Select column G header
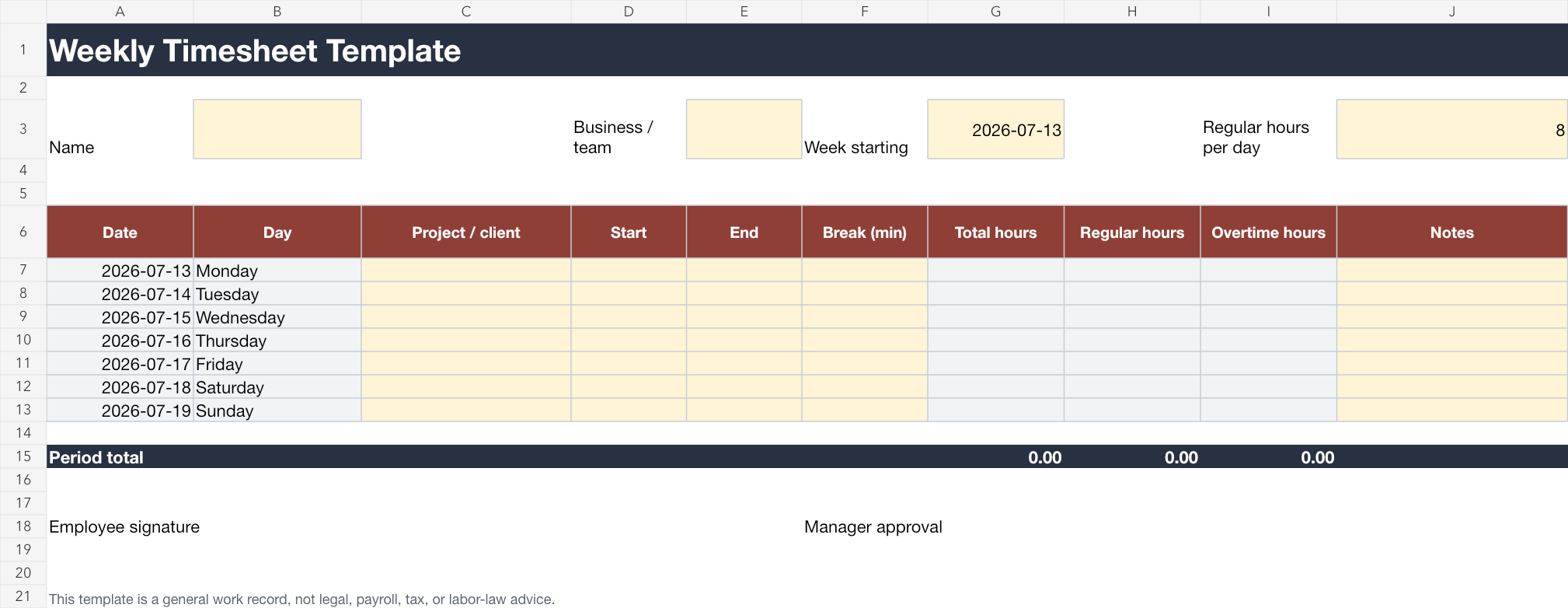The image size is (1568, 608). coord(995,12)
